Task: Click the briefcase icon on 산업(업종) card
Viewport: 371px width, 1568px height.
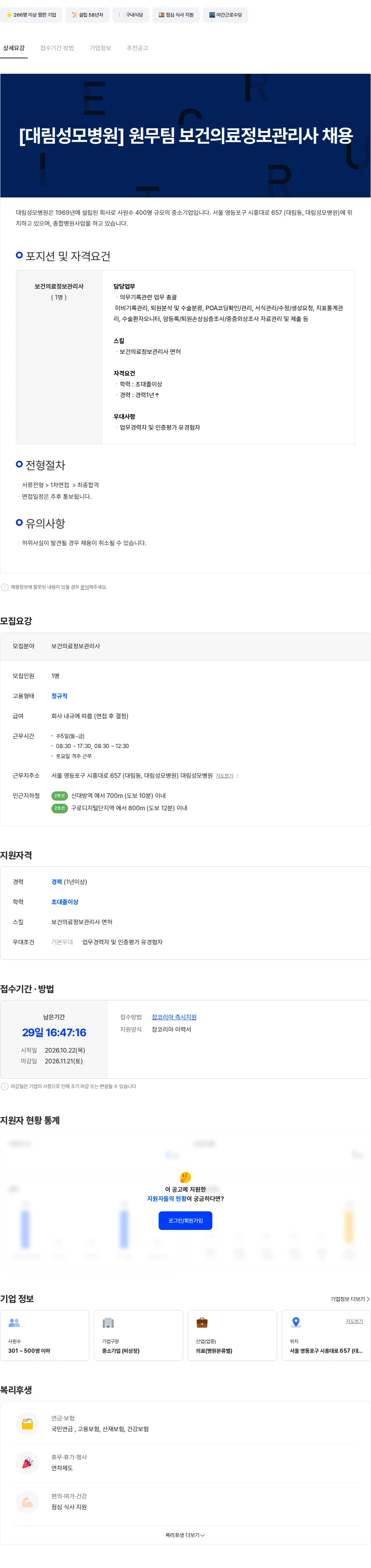Action: 202,1323
